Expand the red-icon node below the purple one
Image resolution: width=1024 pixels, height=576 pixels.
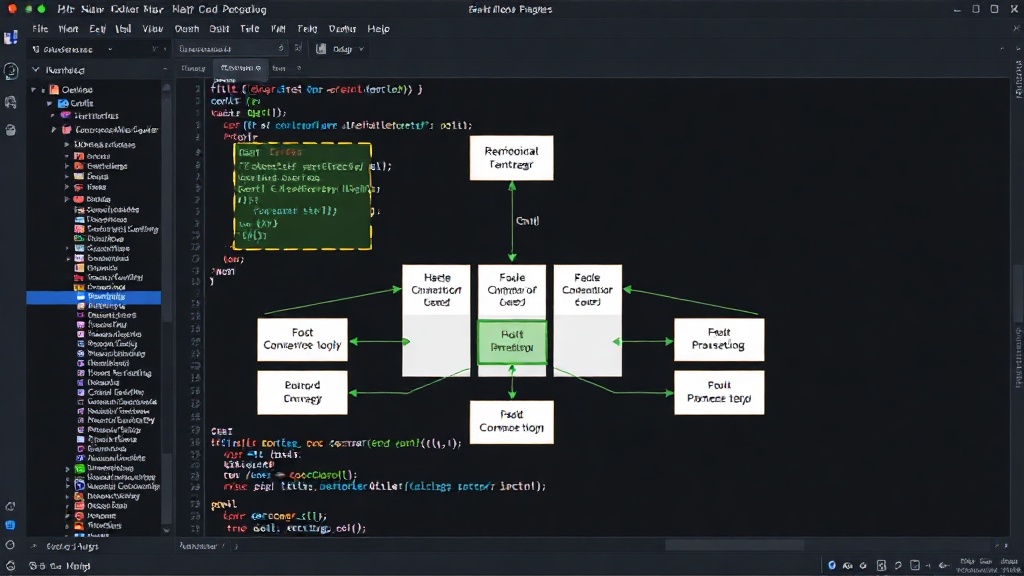point(54,130)
